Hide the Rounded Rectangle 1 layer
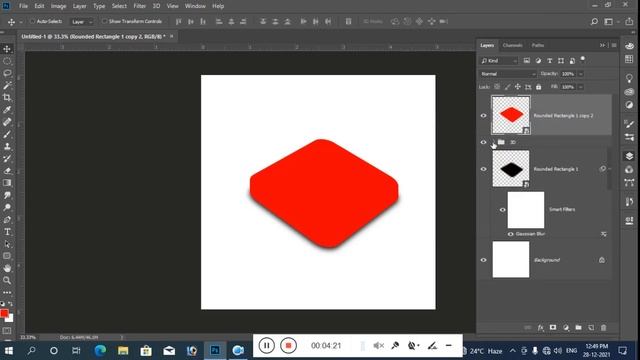The width and height of the screenshot is (640, 360). click(x=483, y=169)
